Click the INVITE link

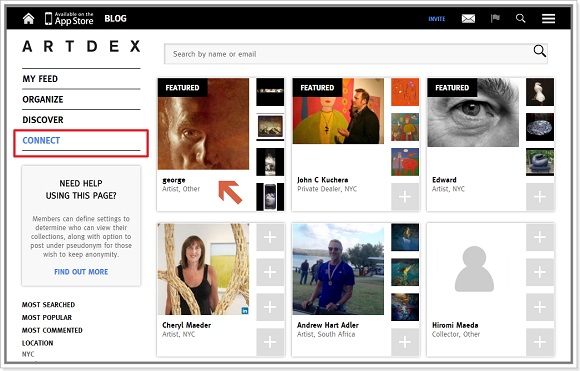click(436, 19)
